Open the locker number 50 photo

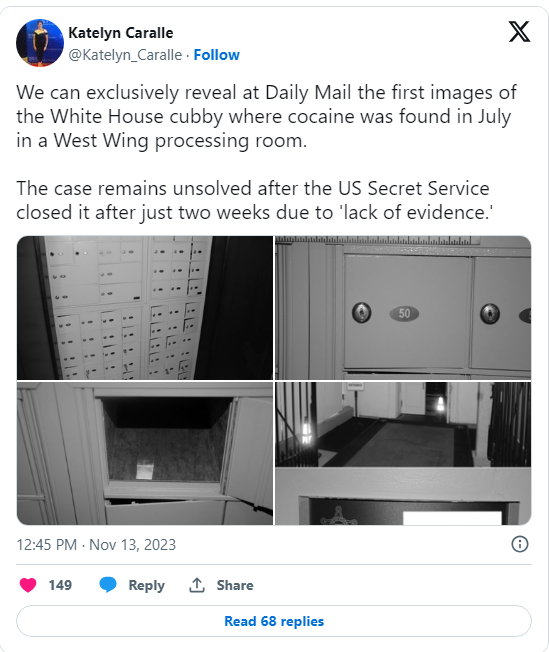[403, 308]
